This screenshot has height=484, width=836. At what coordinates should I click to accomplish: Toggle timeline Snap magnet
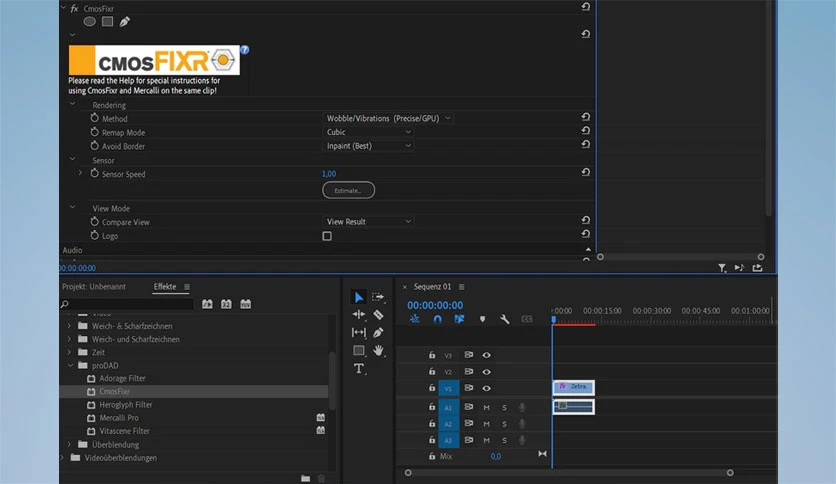(x=437, y=319)
